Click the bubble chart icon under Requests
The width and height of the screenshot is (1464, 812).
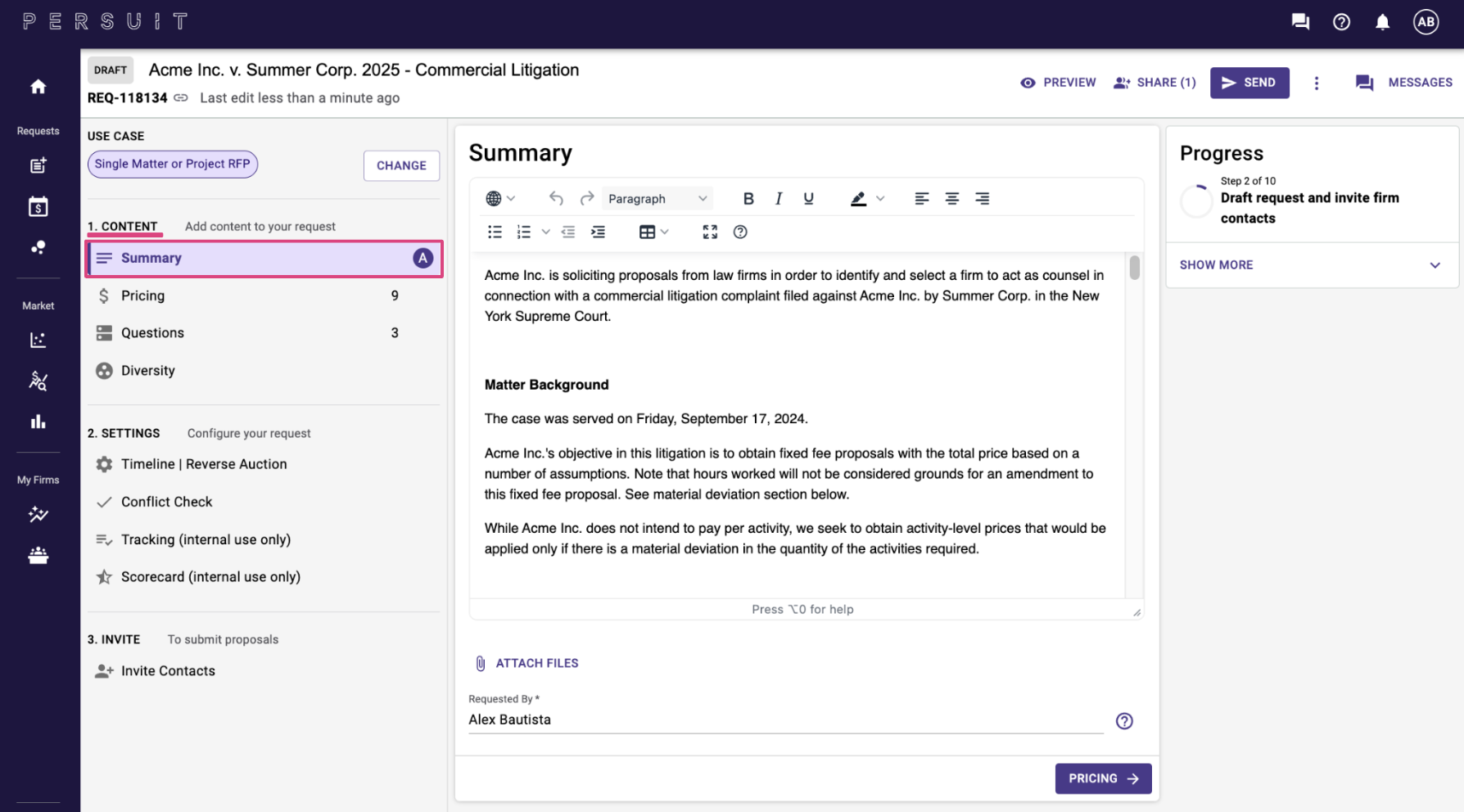point(38,247)
